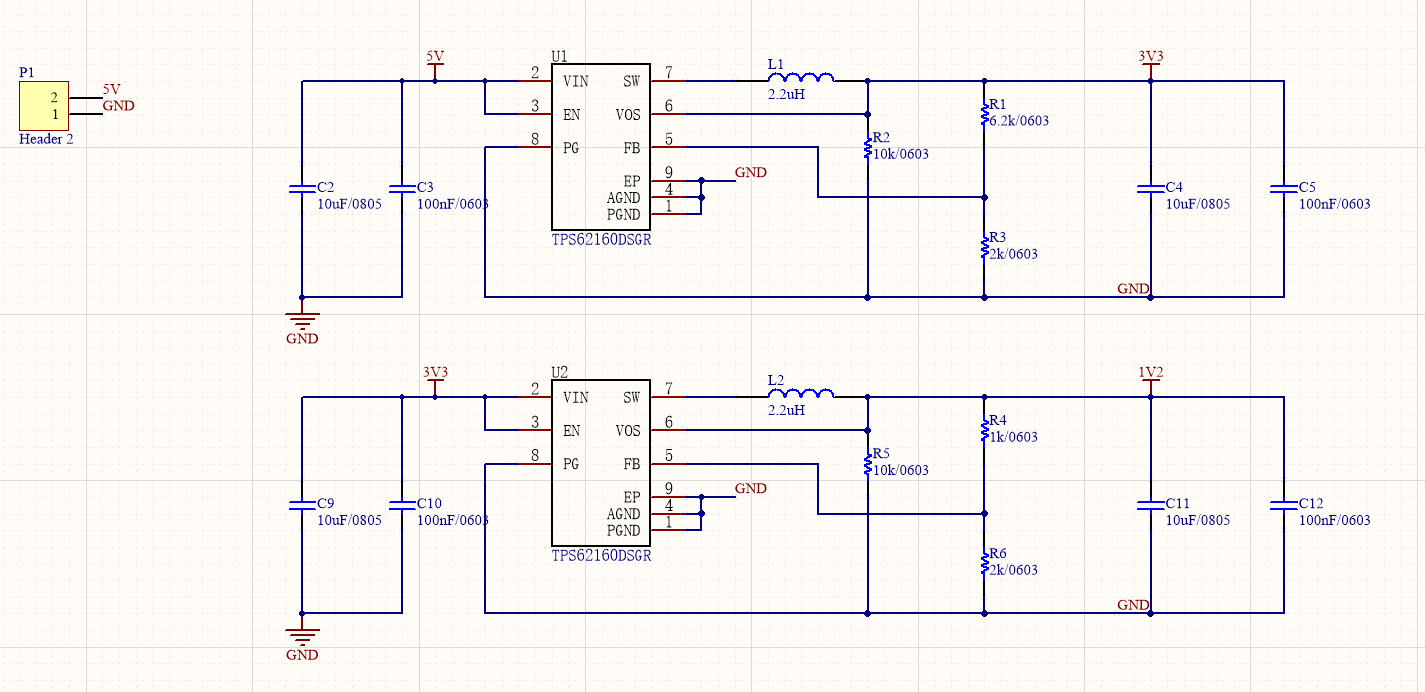Click the "1k/0603" value of R4
This screenshot has width=1425, height=692.
point(1013,437)
